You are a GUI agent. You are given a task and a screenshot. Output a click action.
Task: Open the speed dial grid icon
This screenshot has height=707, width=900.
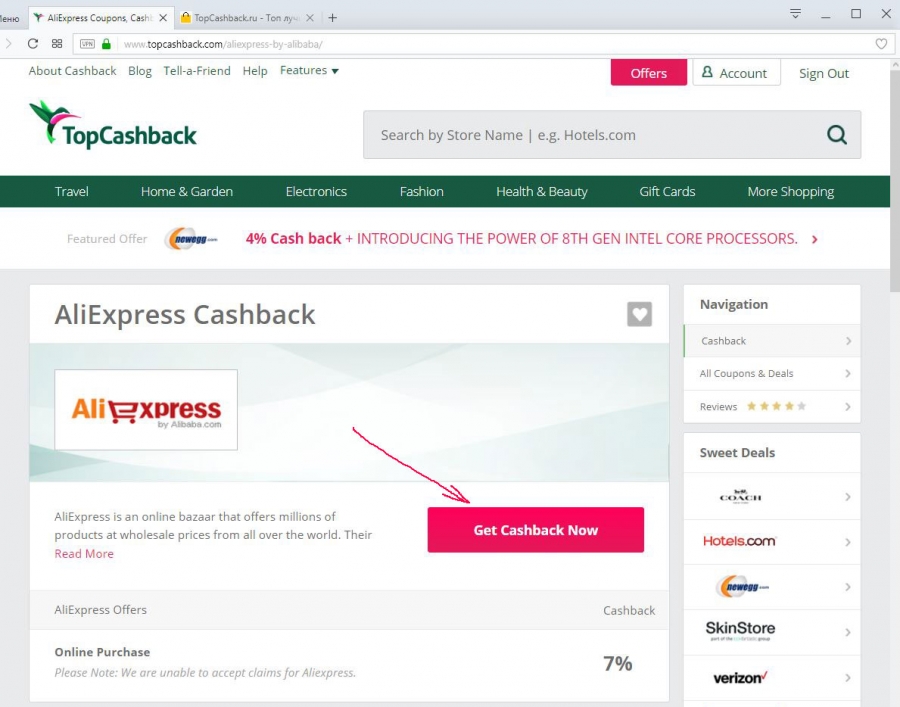[57, 44]
